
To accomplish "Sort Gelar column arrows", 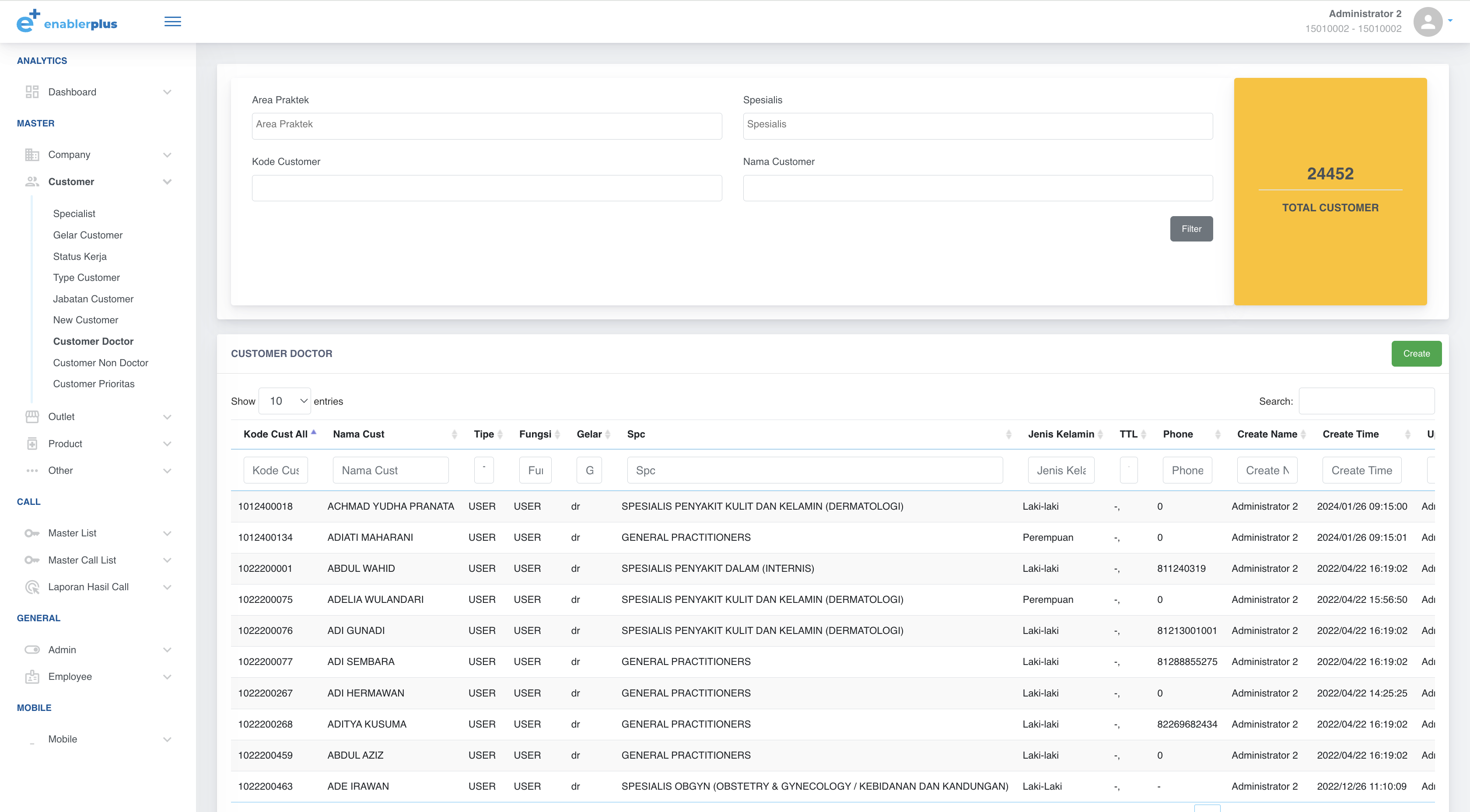I will tap(608, 434).
